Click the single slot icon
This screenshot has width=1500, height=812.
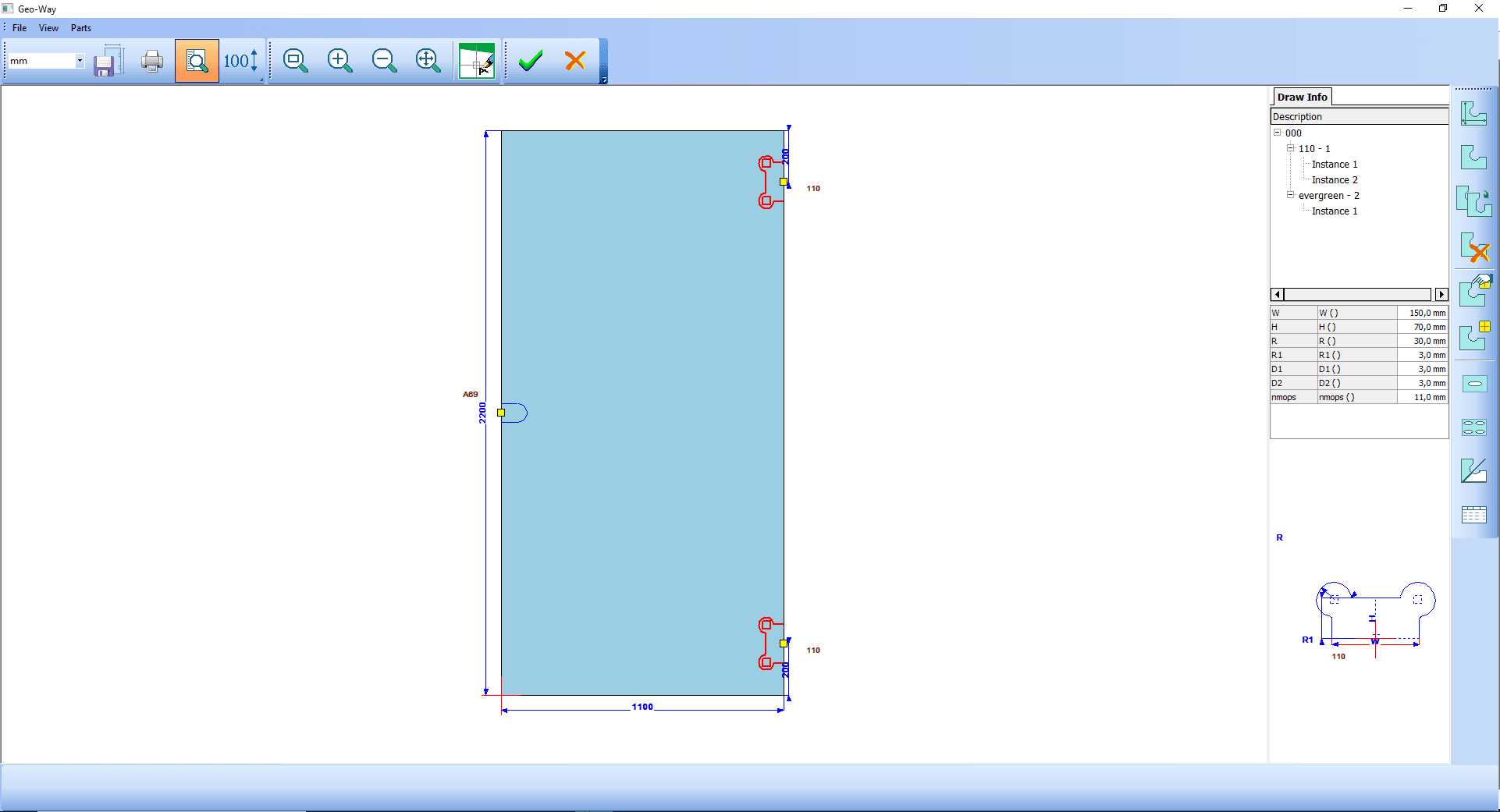[1474, 384]
